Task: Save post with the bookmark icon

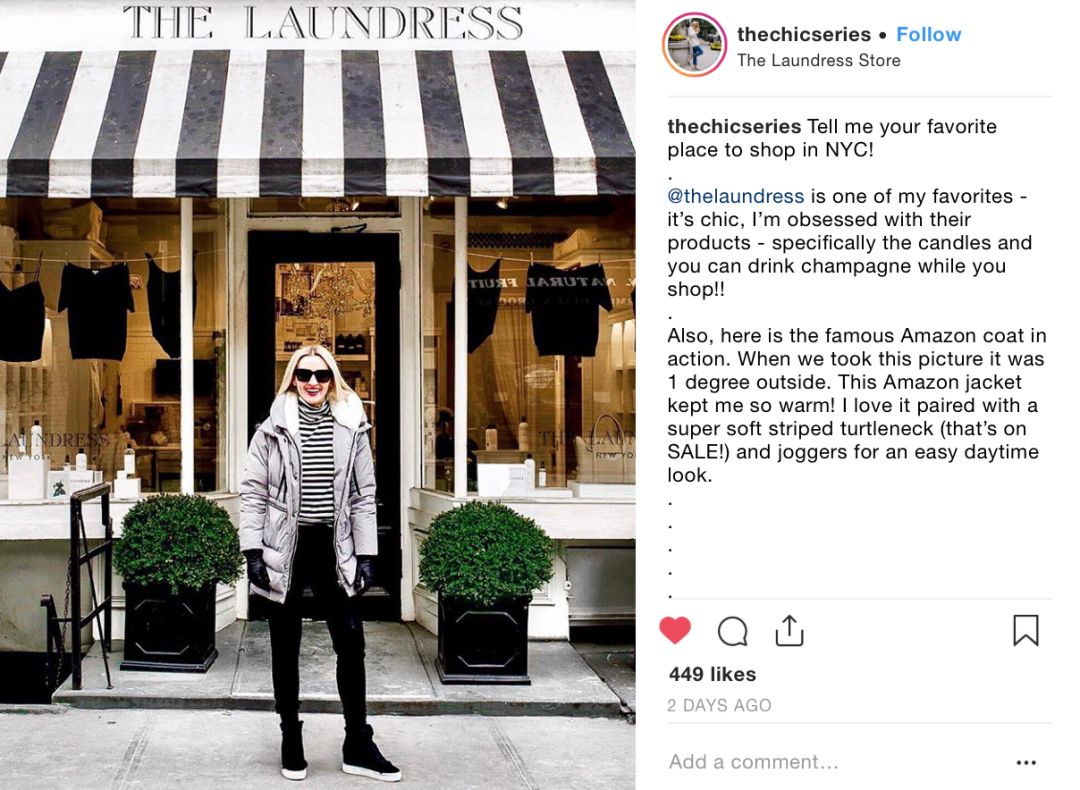Action: [1026, 630]
